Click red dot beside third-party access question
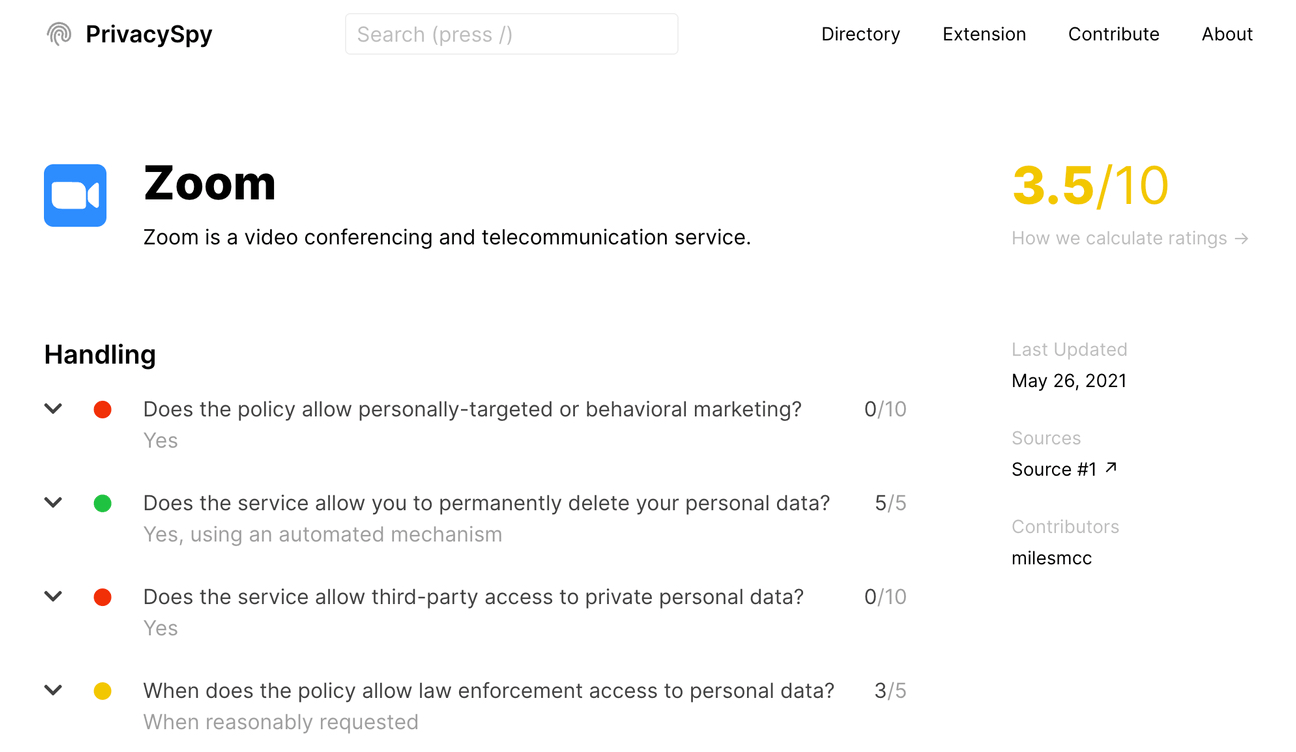Image resolution: width=1296 pixels, height=752 pixels. (102, 597)
